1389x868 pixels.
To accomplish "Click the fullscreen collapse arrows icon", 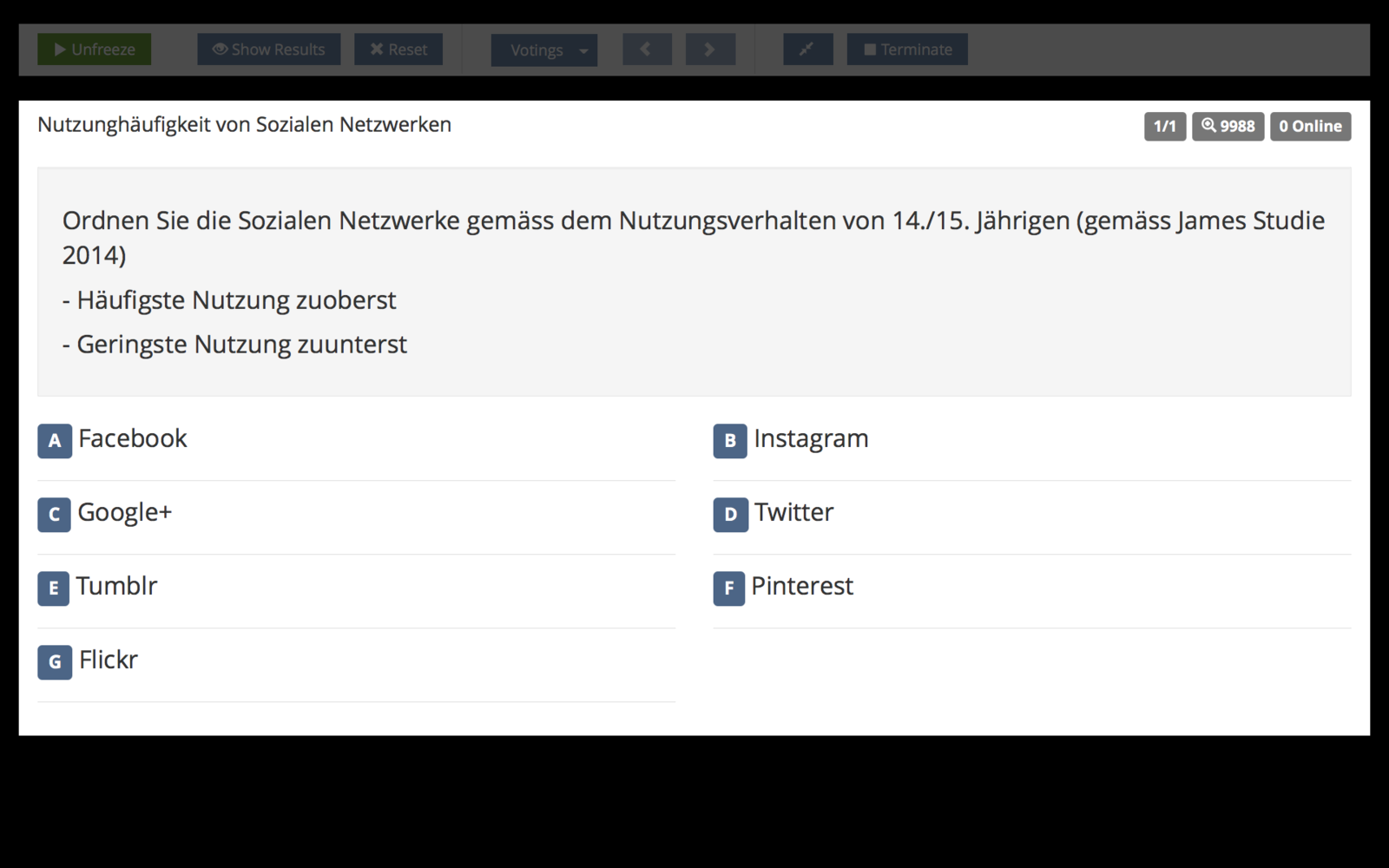I will point(807,49).
